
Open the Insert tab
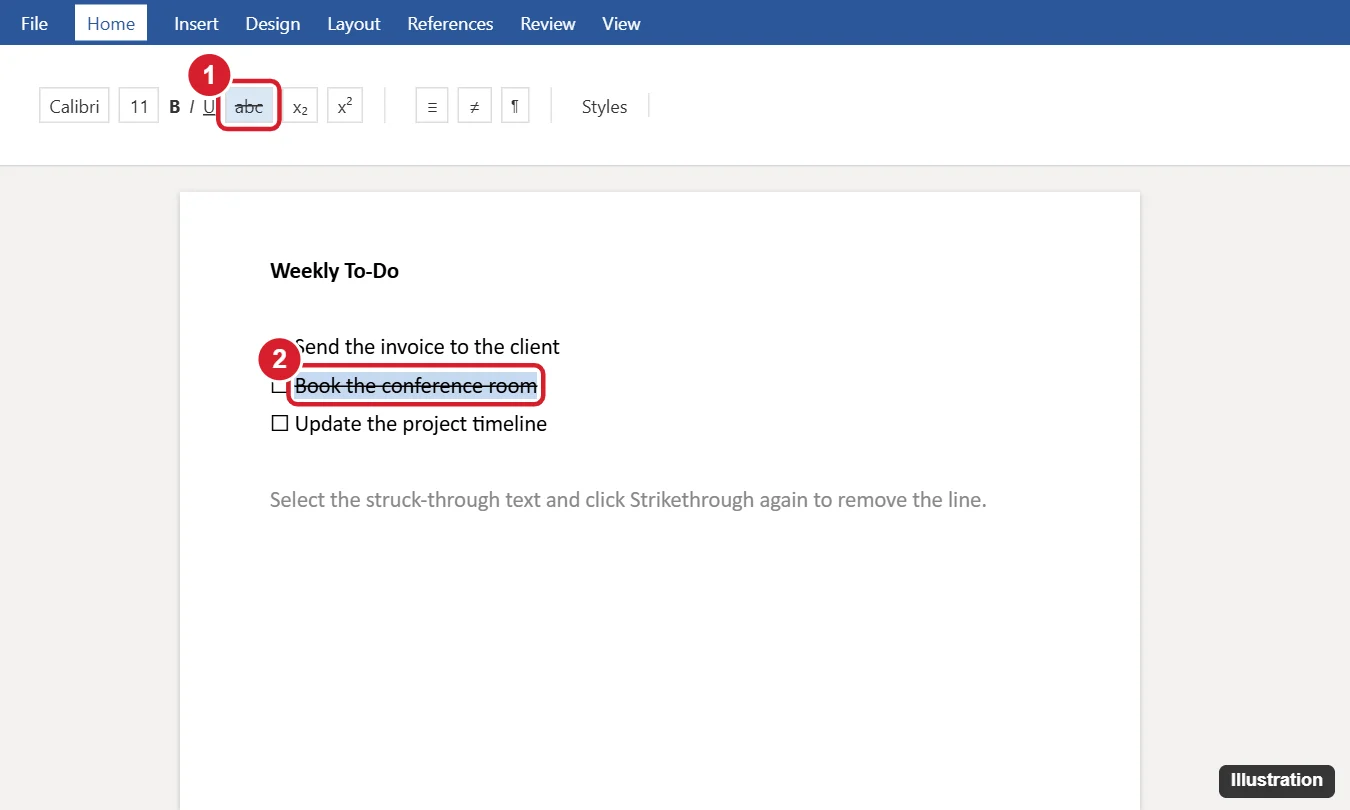point(196,23)
